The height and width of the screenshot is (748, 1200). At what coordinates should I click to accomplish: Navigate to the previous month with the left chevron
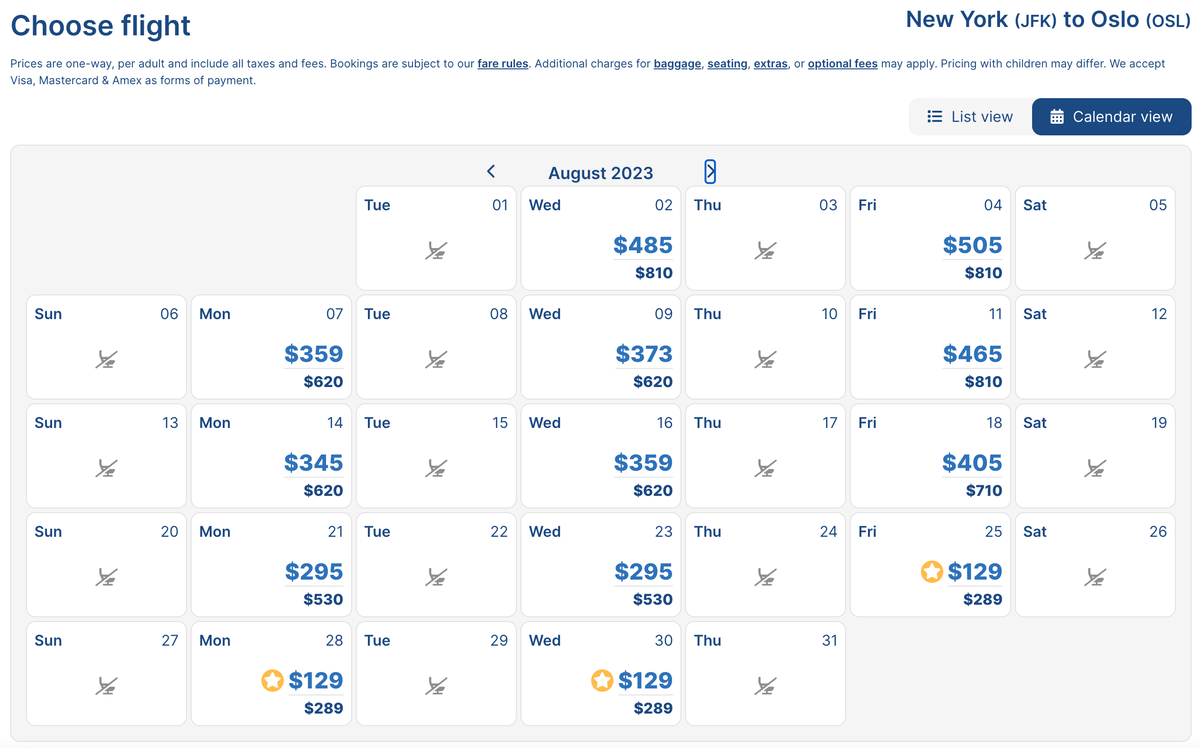[491, 171]
